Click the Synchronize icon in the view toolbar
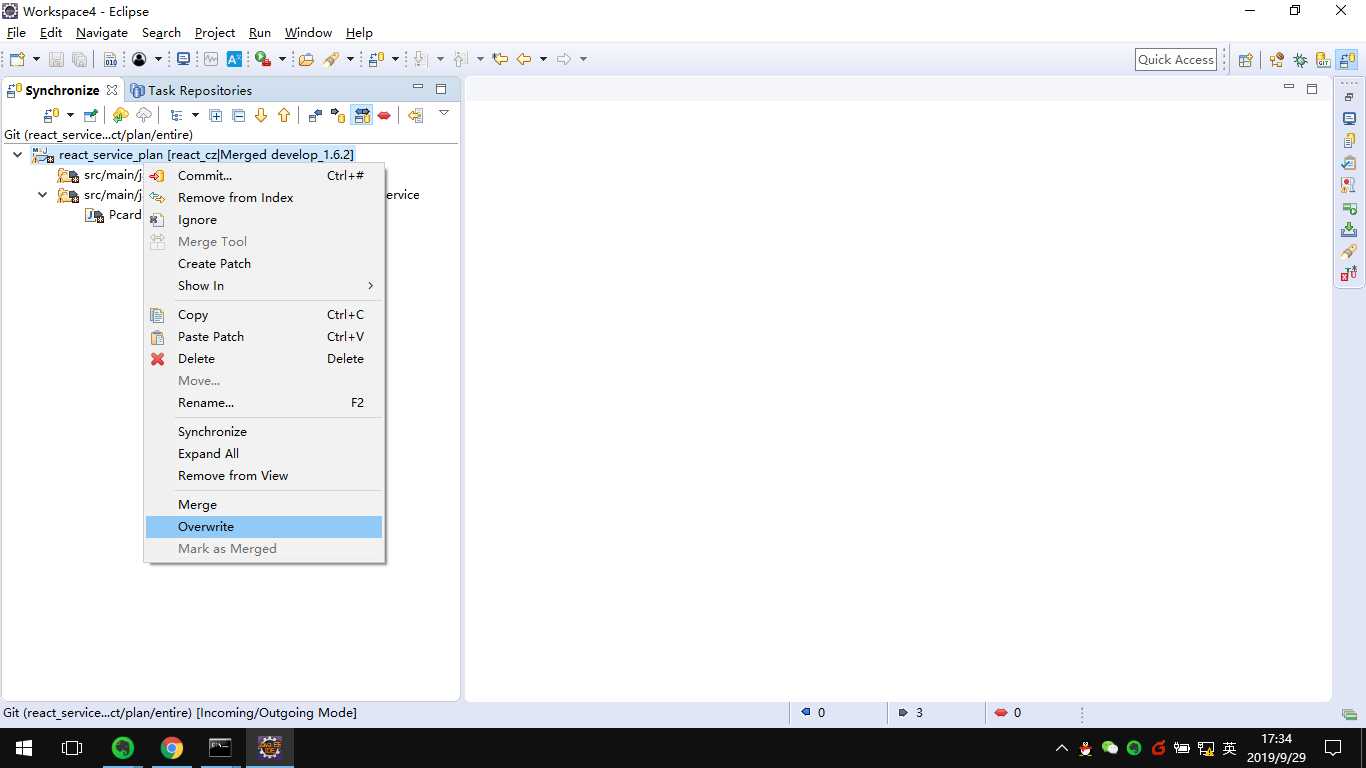 51,115
